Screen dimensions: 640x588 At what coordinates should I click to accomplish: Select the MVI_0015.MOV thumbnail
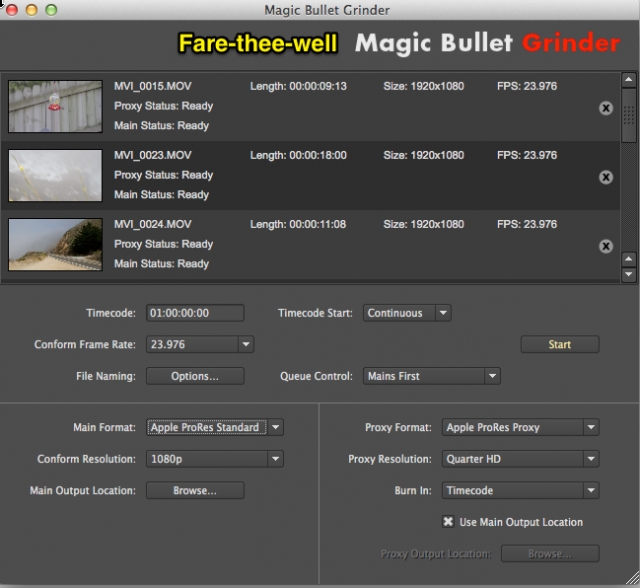[55, 106]
